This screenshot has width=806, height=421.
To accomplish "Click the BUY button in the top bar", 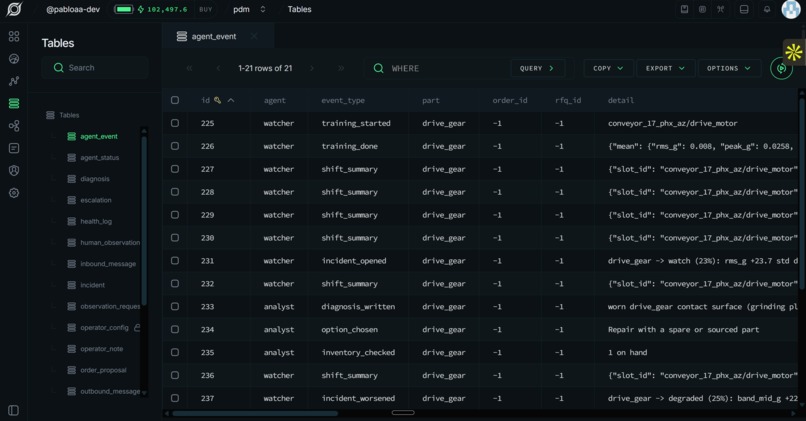I will click(x=206, y=9).
